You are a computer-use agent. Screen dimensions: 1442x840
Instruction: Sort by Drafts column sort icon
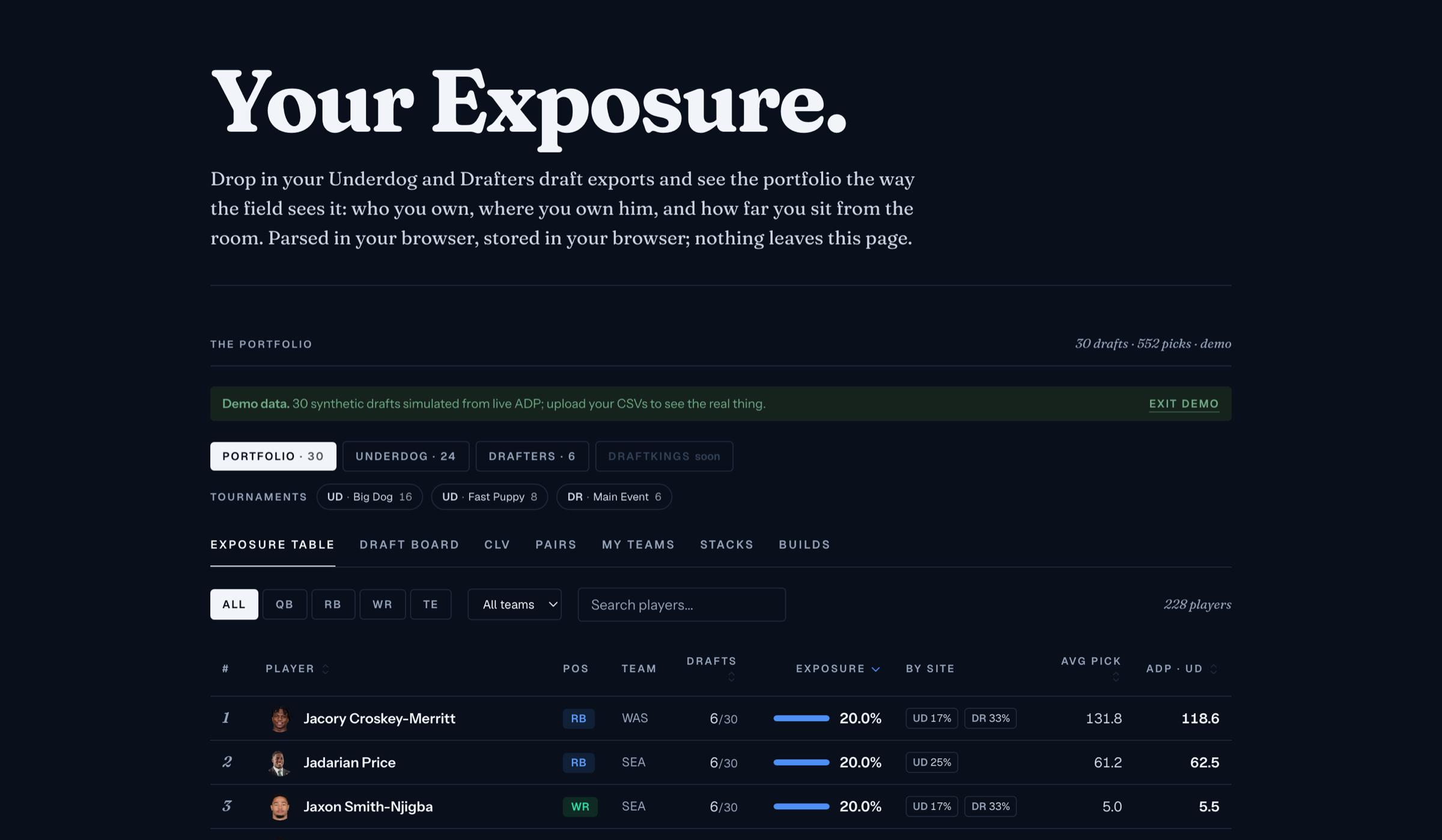(x=731, y=677)
